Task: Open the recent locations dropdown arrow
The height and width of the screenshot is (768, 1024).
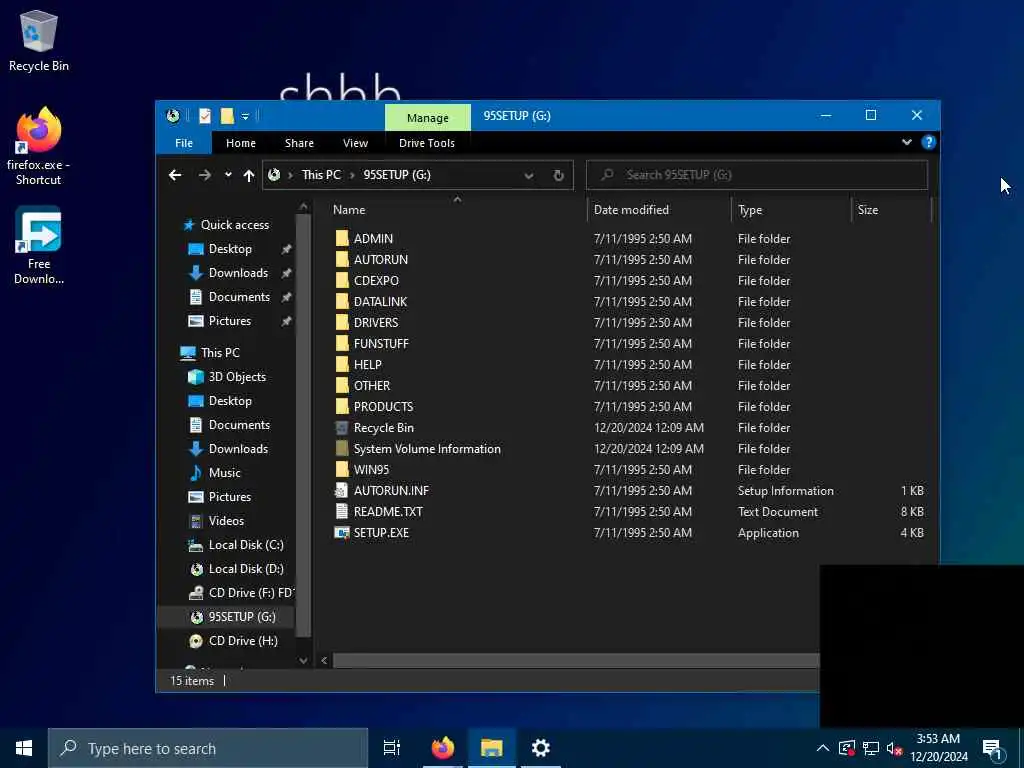Action: pos(228,175)
